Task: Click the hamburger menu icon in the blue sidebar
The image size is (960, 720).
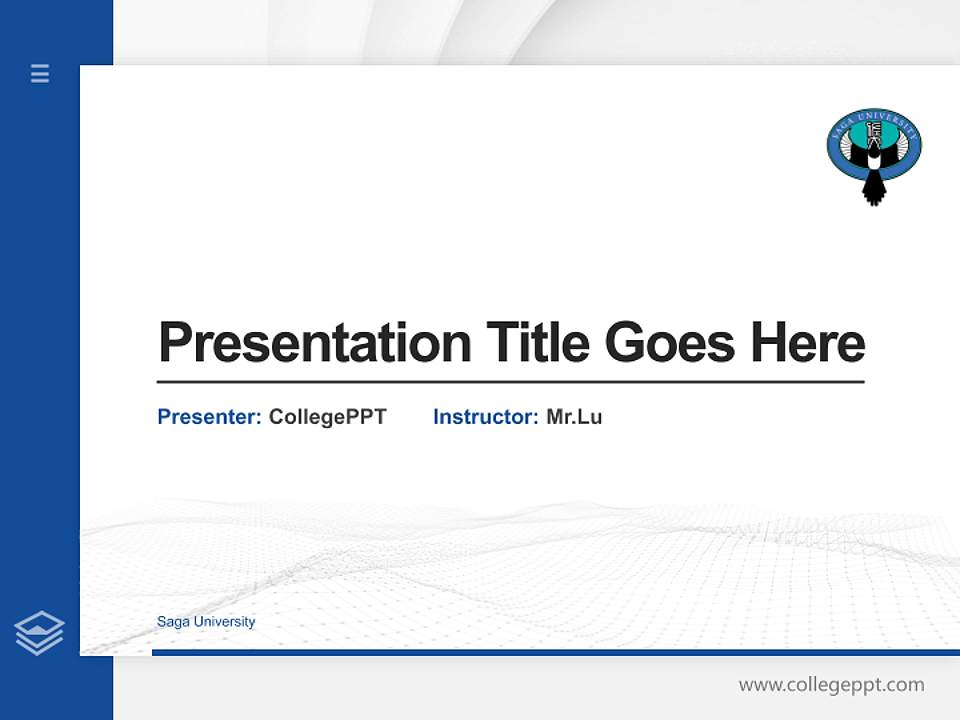Action: tap(40, 73)
